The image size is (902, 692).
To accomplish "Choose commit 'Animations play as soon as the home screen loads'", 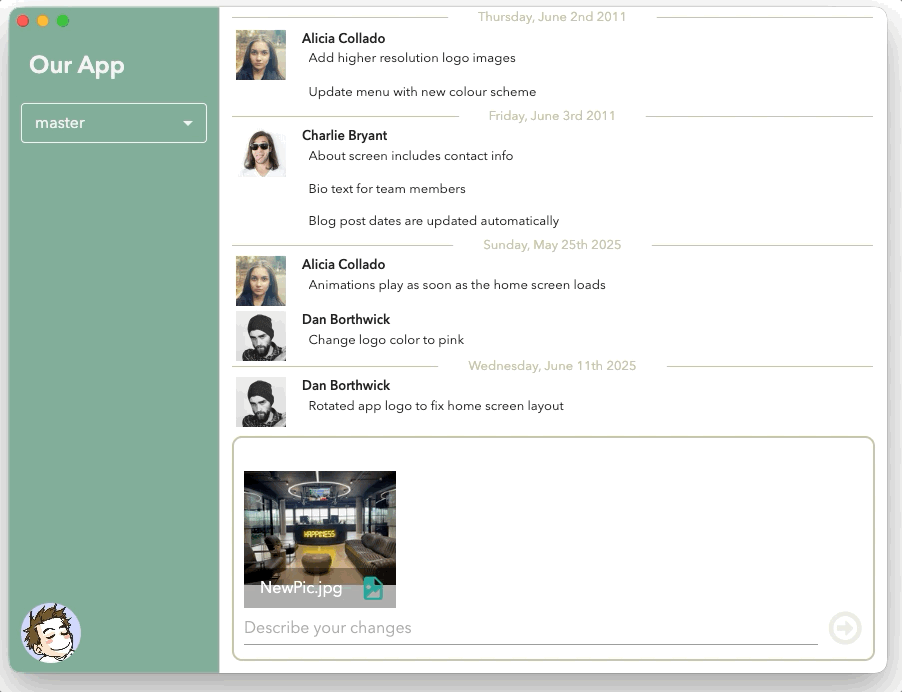I will point(457,285).
